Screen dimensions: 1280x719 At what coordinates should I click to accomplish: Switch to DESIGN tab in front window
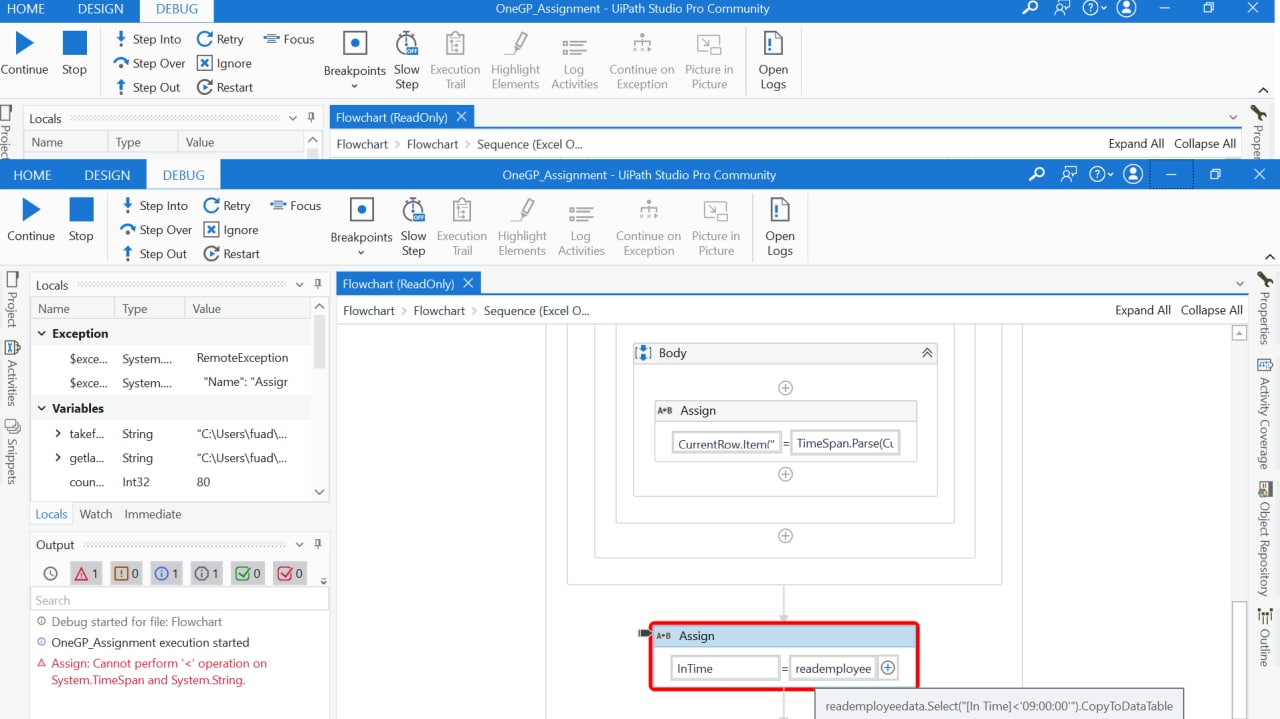click(107, 175)
